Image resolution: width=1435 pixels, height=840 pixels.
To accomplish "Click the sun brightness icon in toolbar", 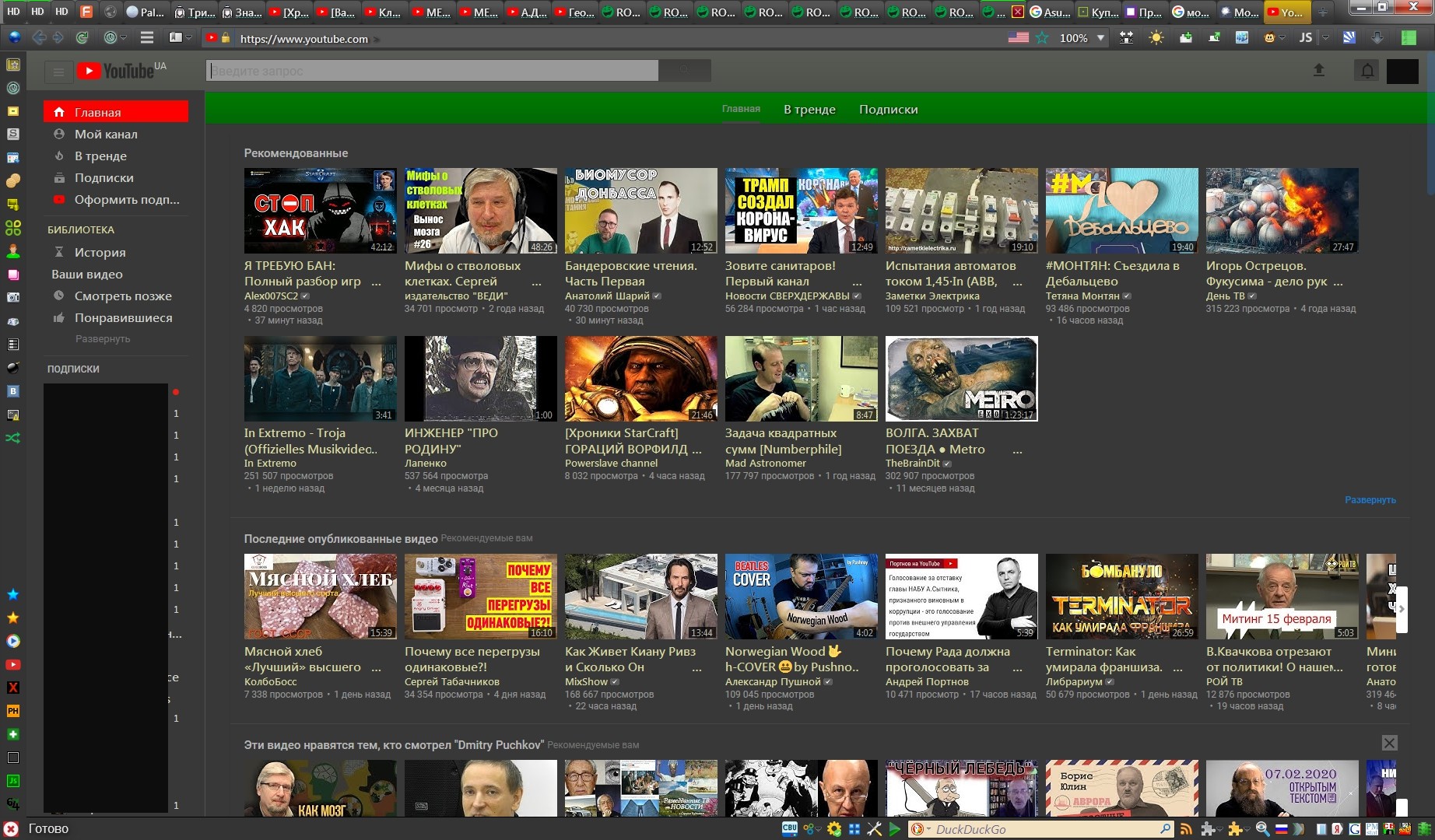I will tap(1156, 37).
